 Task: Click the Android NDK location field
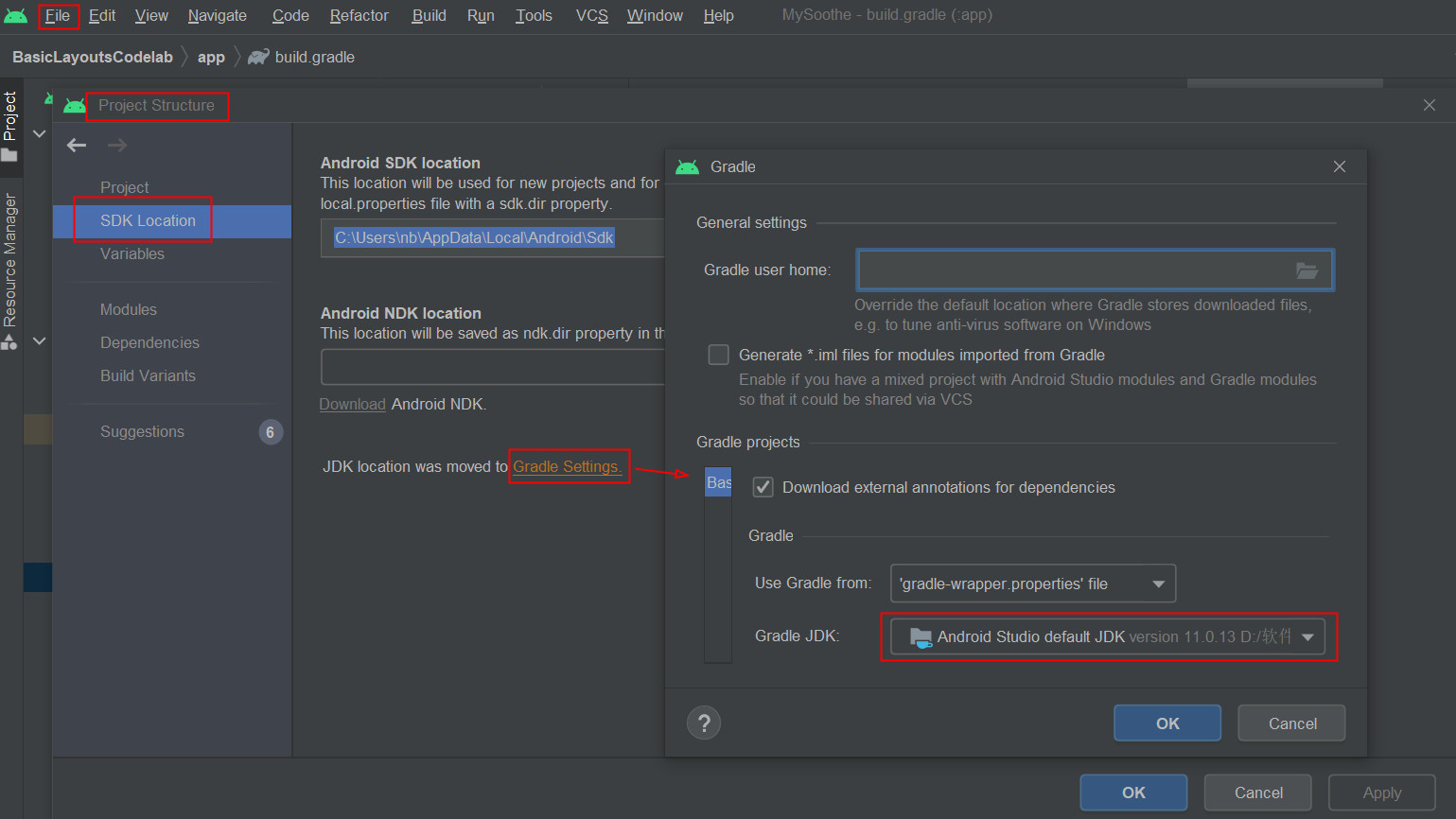(492, 367)
